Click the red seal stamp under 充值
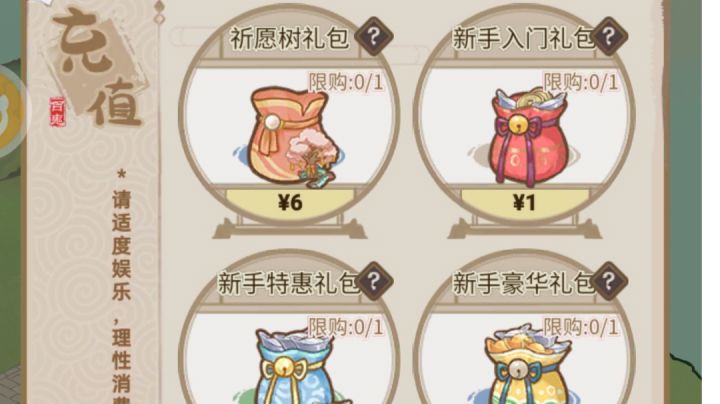Image resolution: width=720 pixels, height=404 pixels. click(57, 112)
